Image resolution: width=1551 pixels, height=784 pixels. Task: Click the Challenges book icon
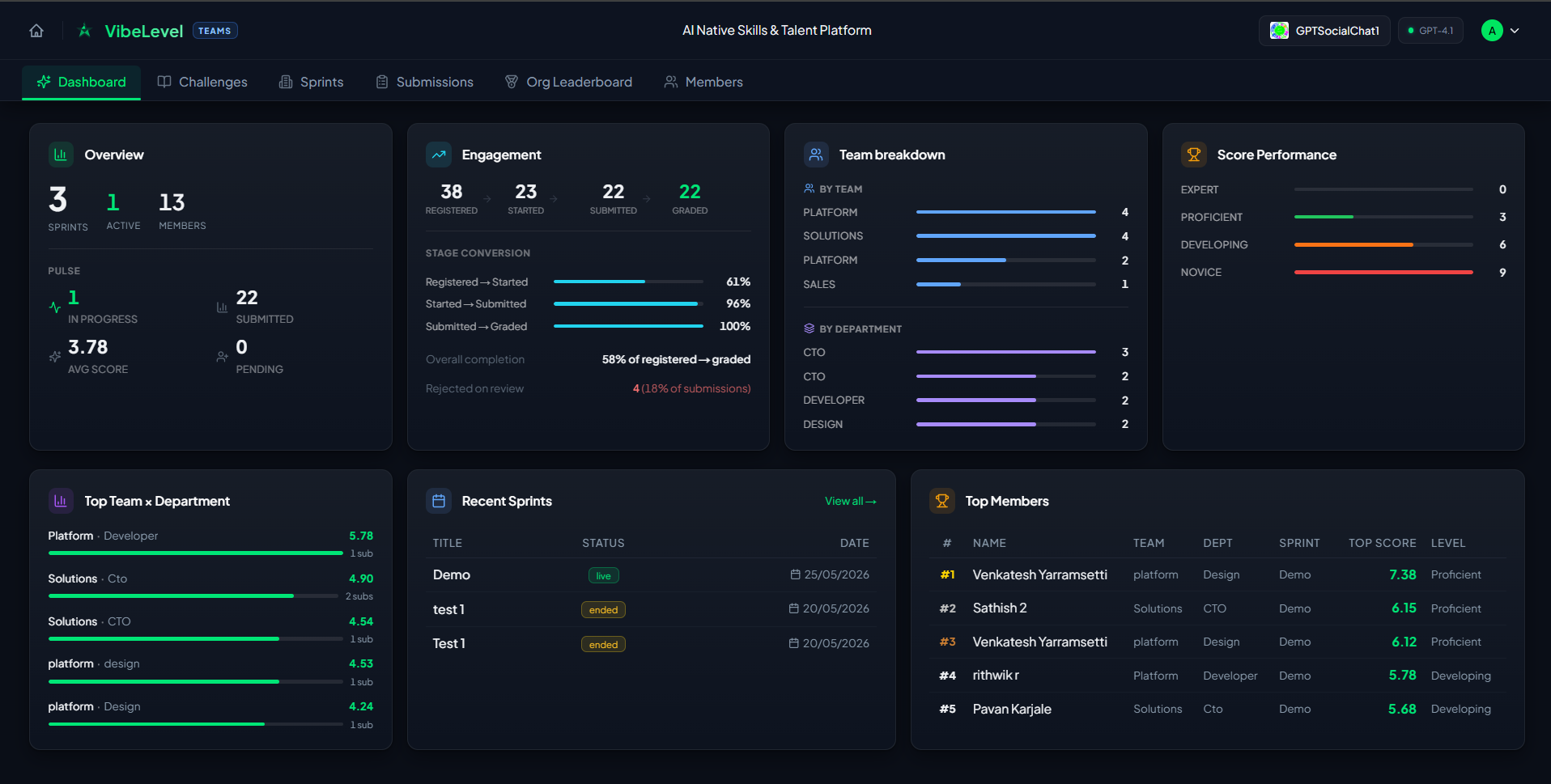(x=164, y=82)
